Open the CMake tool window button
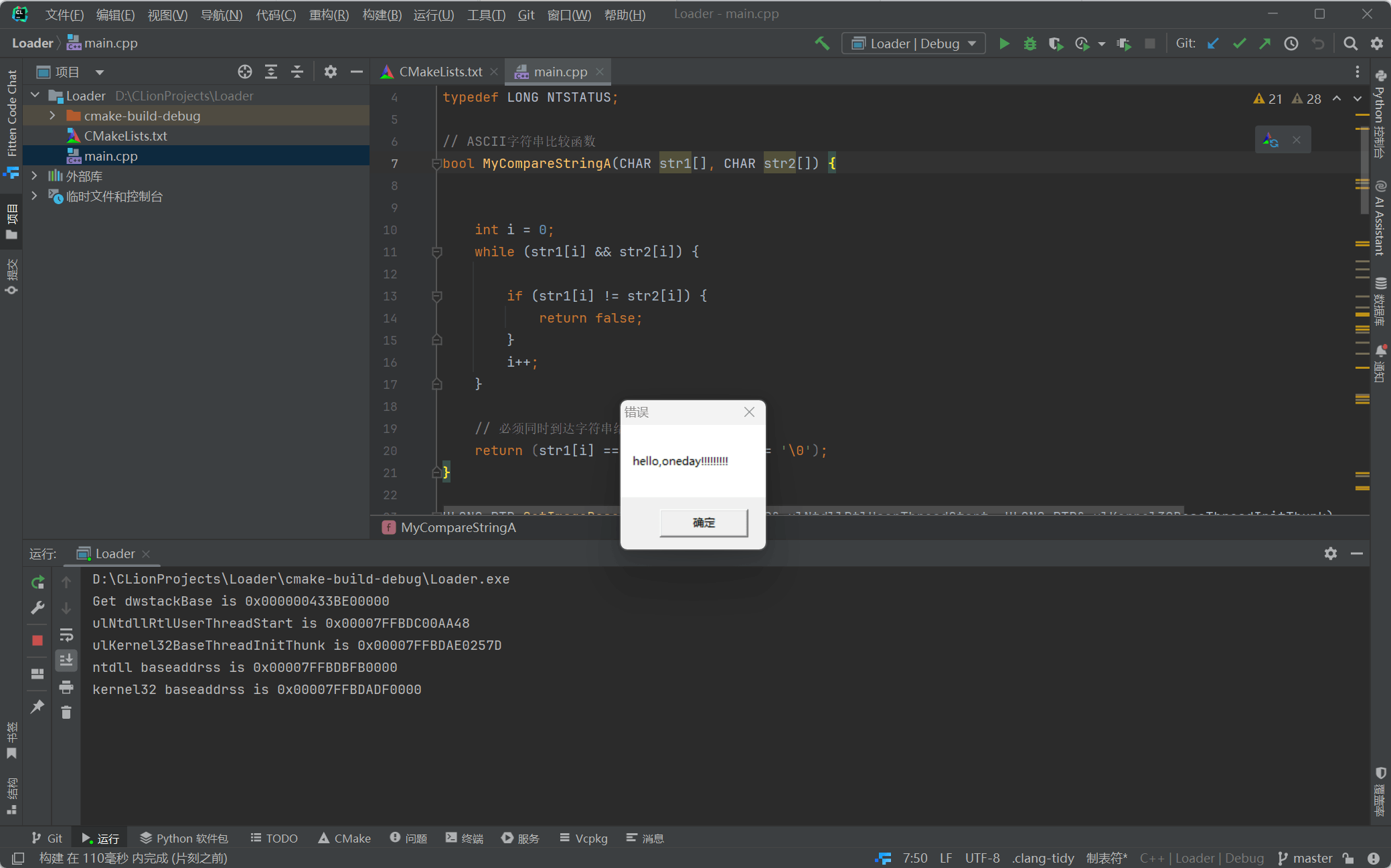The image size is (1391, 868). pos(344,839)
